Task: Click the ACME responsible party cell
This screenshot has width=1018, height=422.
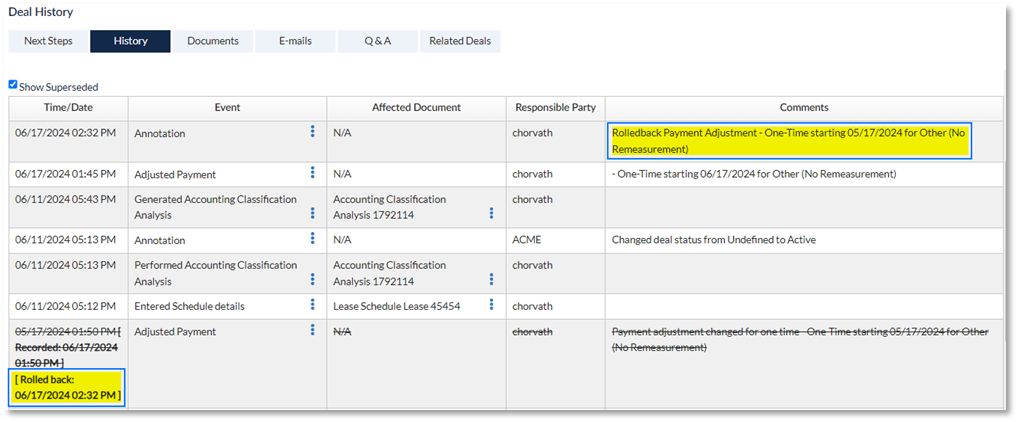Action: pyautogui.click(x=556, y=240)
